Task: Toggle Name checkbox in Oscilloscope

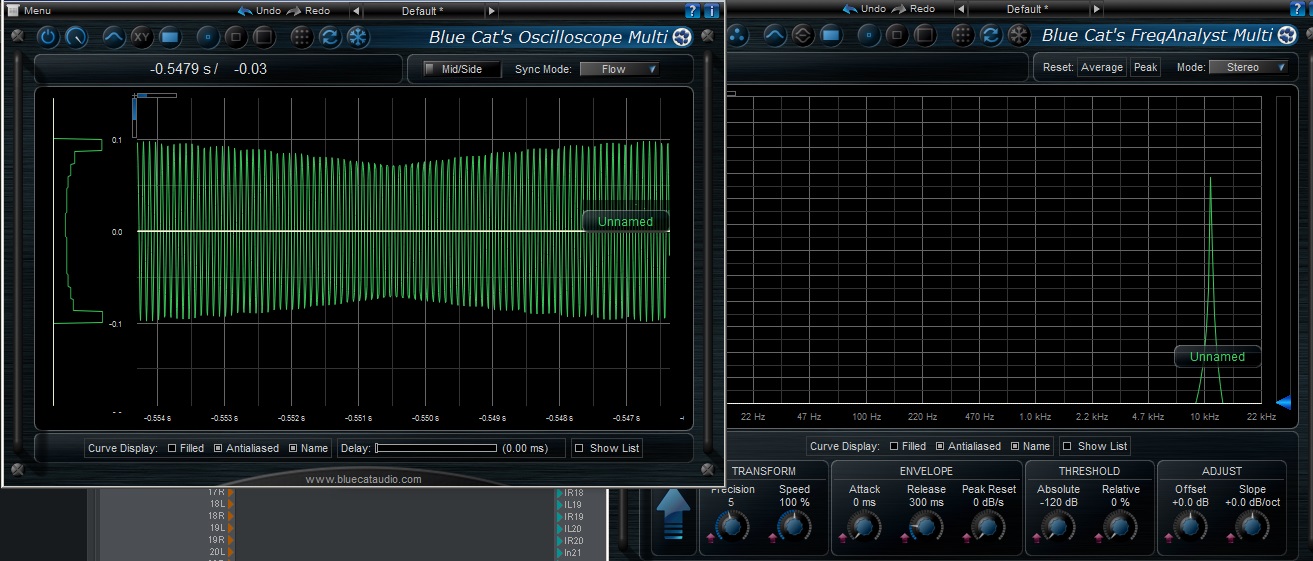Action: [293, 448]
